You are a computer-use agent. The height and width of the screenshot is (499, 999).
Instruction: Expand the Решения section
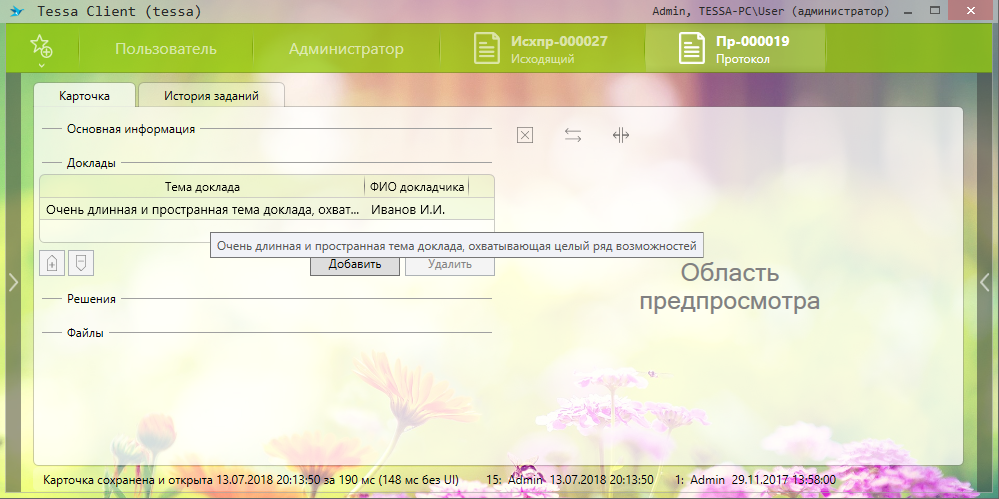pyautogui.click(x=91, y=298)
